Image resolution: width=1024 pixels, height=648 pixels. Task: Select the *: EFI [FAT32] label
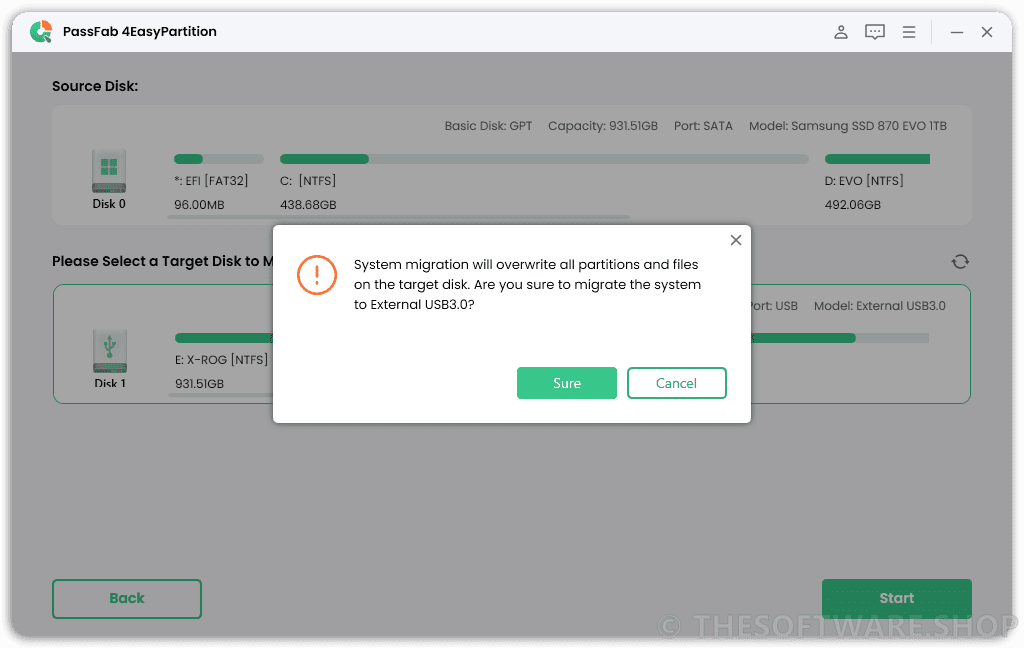[x=211, y=180]
